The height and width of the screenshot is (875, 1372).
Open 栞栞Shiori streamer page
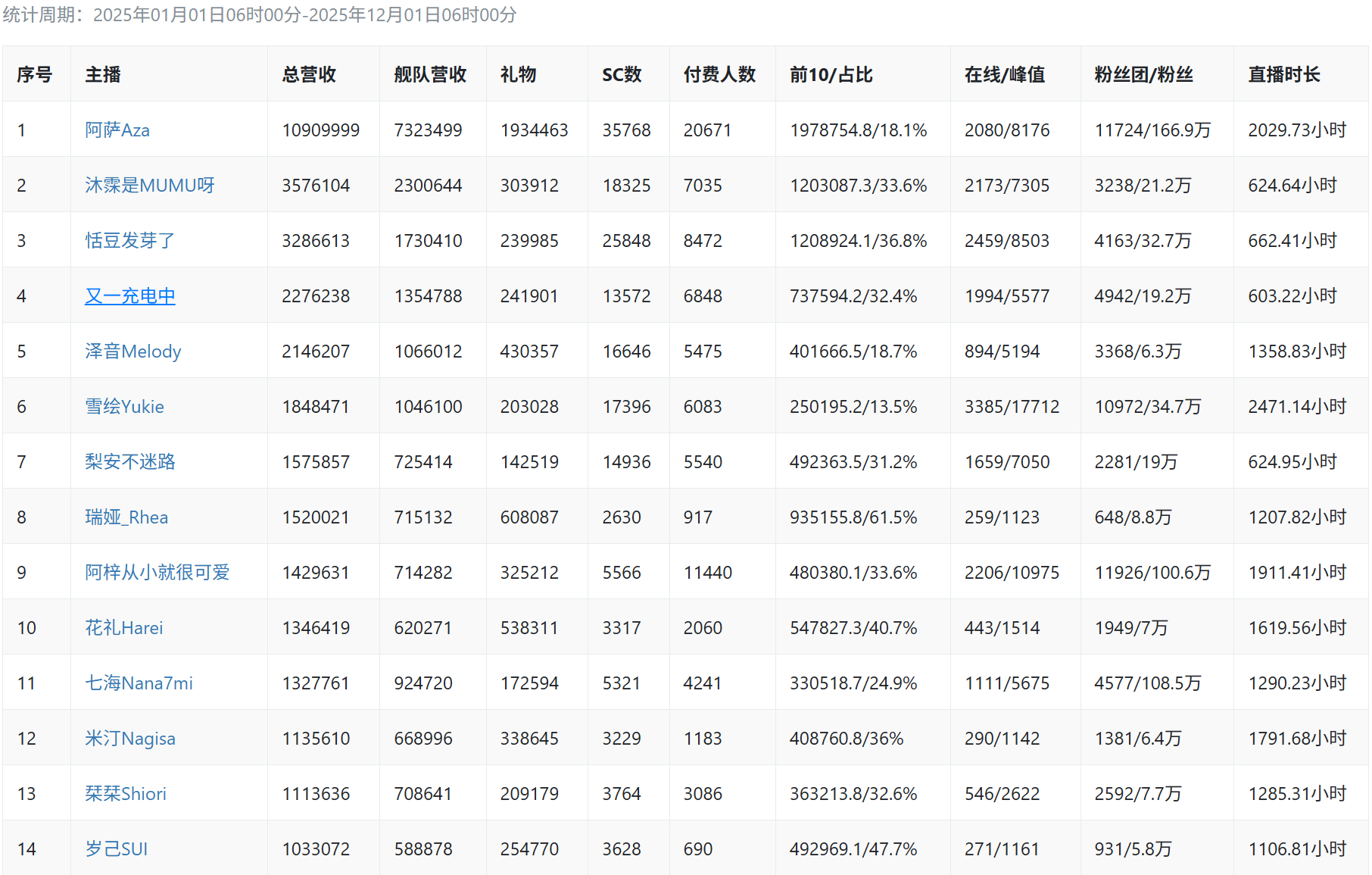pyautogui.click(x=125, y=794)
